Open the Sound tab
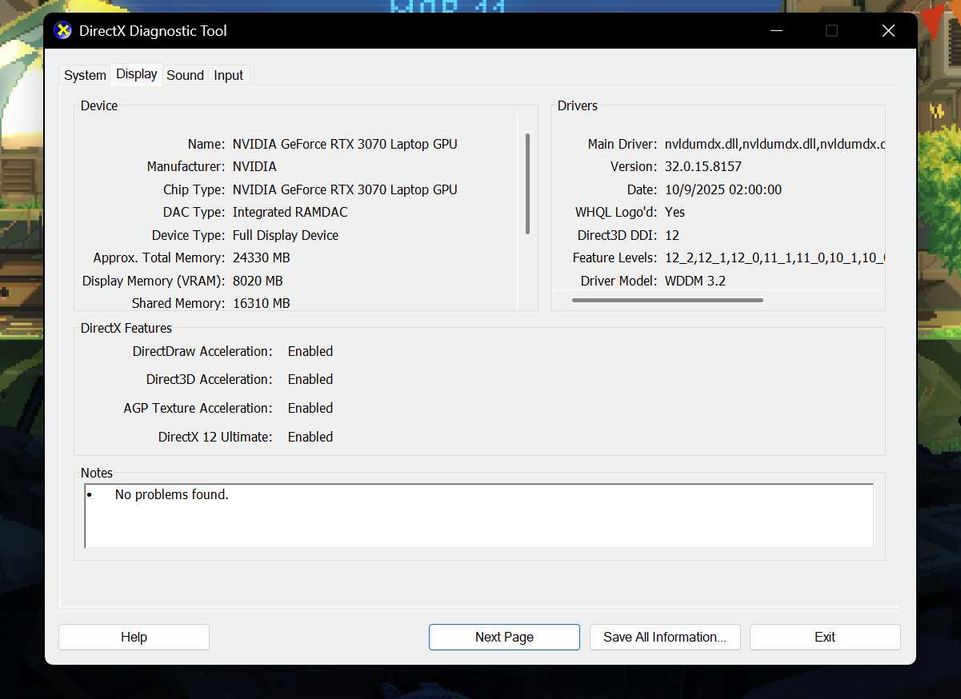 tap(185, 75)
